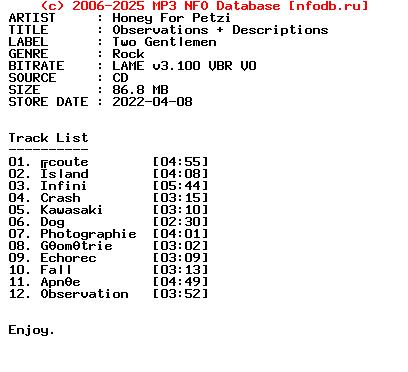Select track 11 'Apnee'
Viewport: 408px width, 372px height.
tap(60, 282)
